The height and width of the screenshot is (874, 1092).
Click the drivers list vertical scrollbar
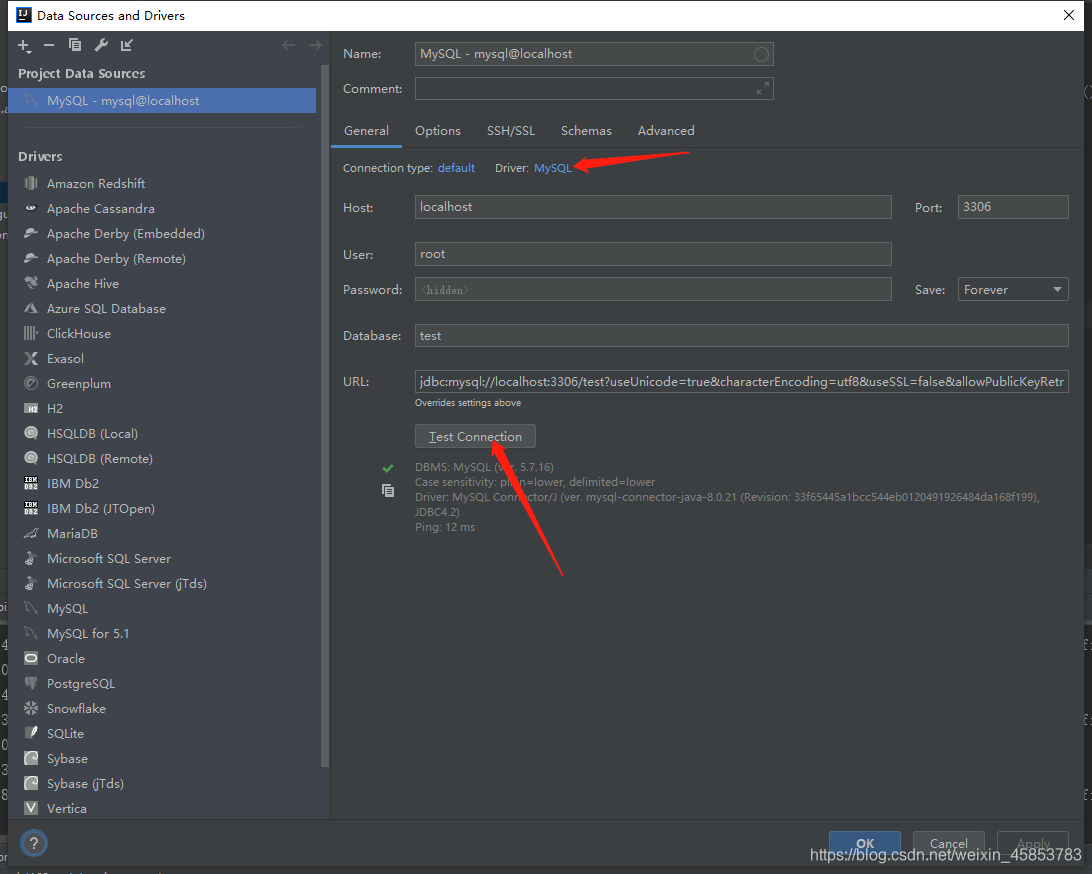(x=324, y=416)
